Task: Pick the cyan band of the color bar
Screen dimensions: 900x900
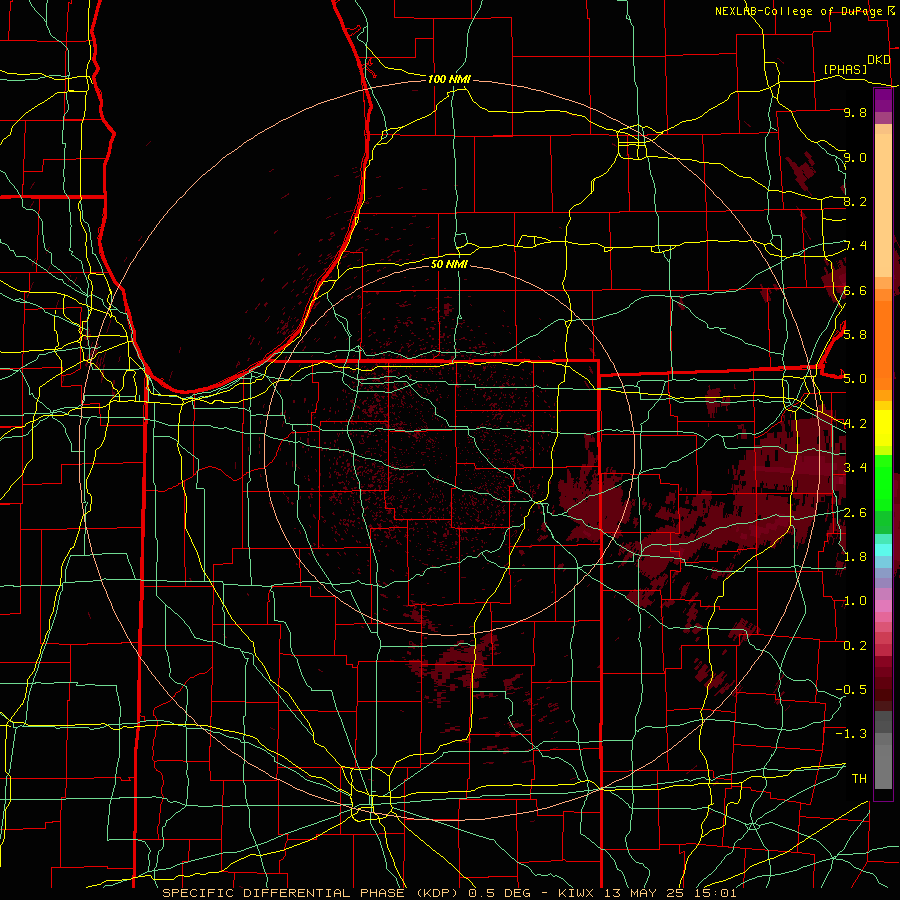Action: 883,550
